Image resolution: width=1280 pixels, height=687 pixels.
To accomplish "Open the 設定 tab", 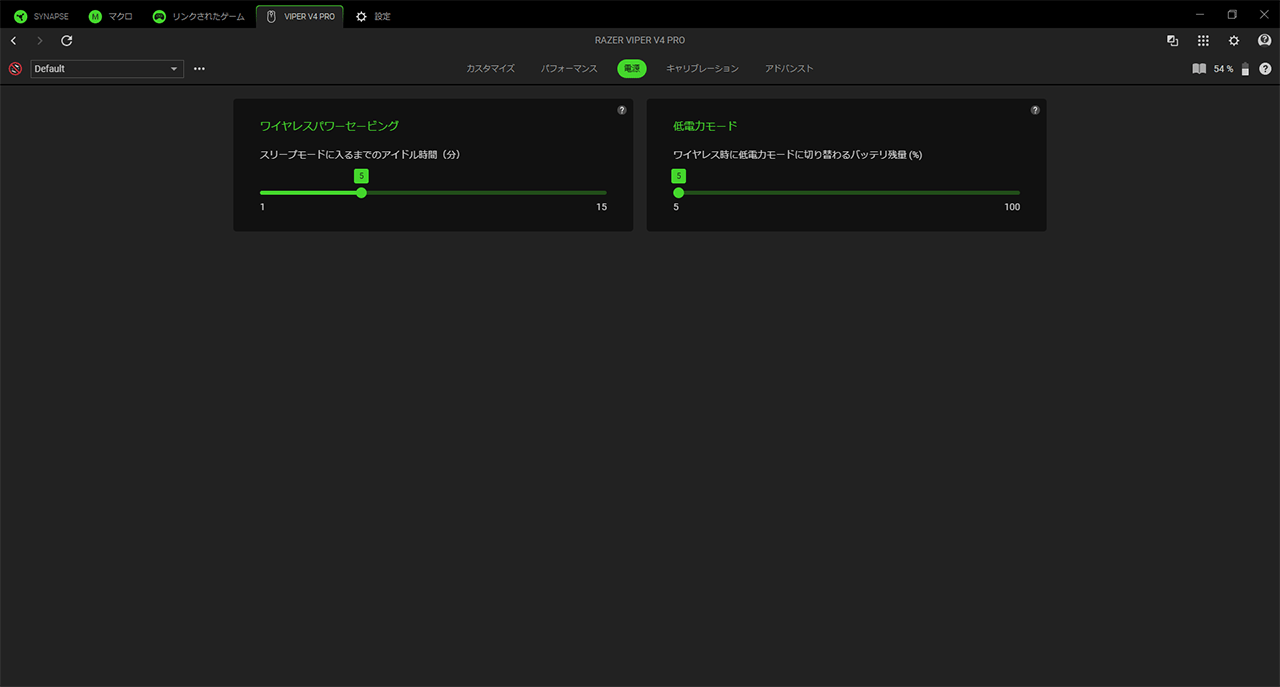I will 373,16.
